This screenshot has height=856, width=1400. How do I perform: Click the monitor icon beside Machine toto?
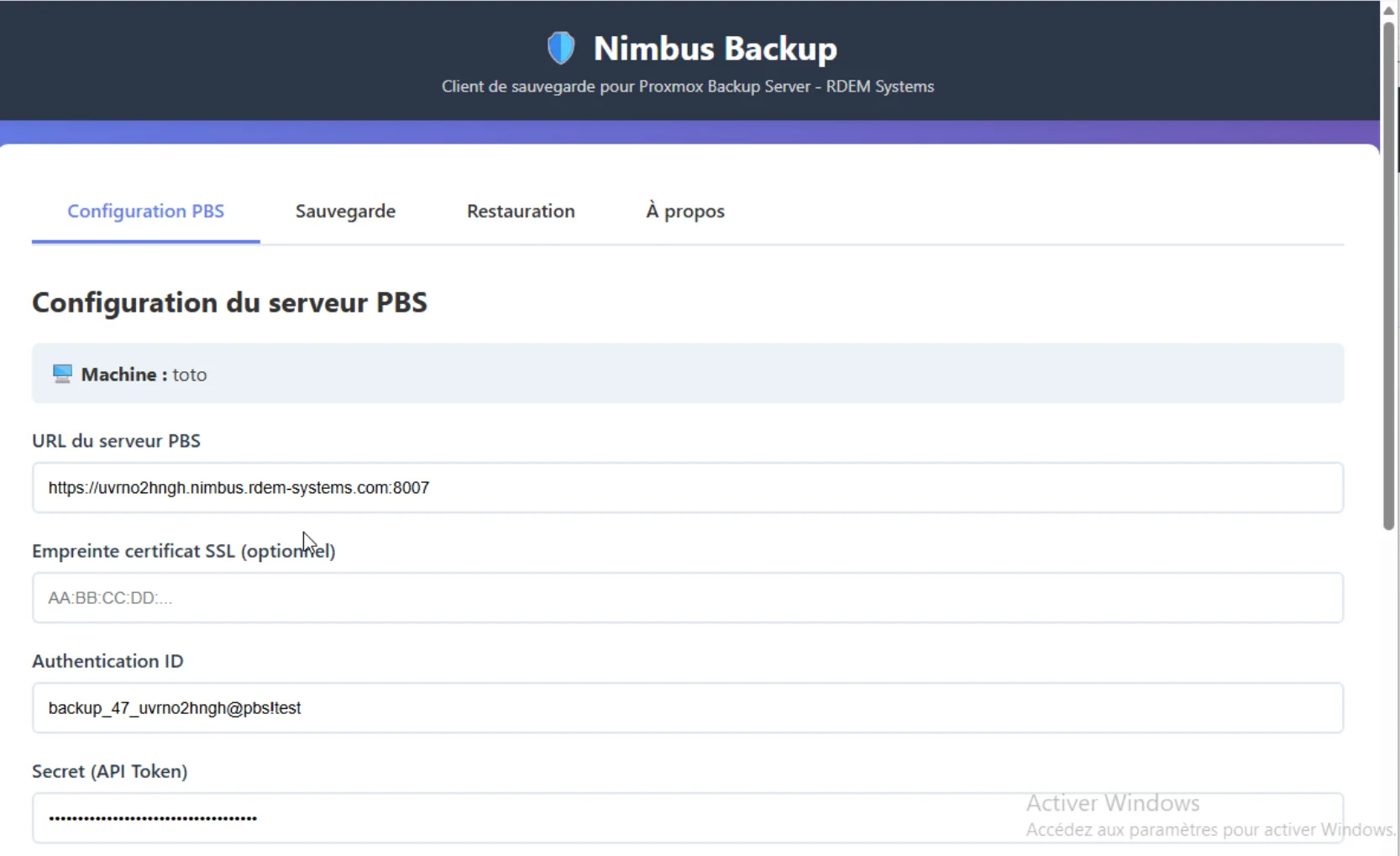(61, 373)
